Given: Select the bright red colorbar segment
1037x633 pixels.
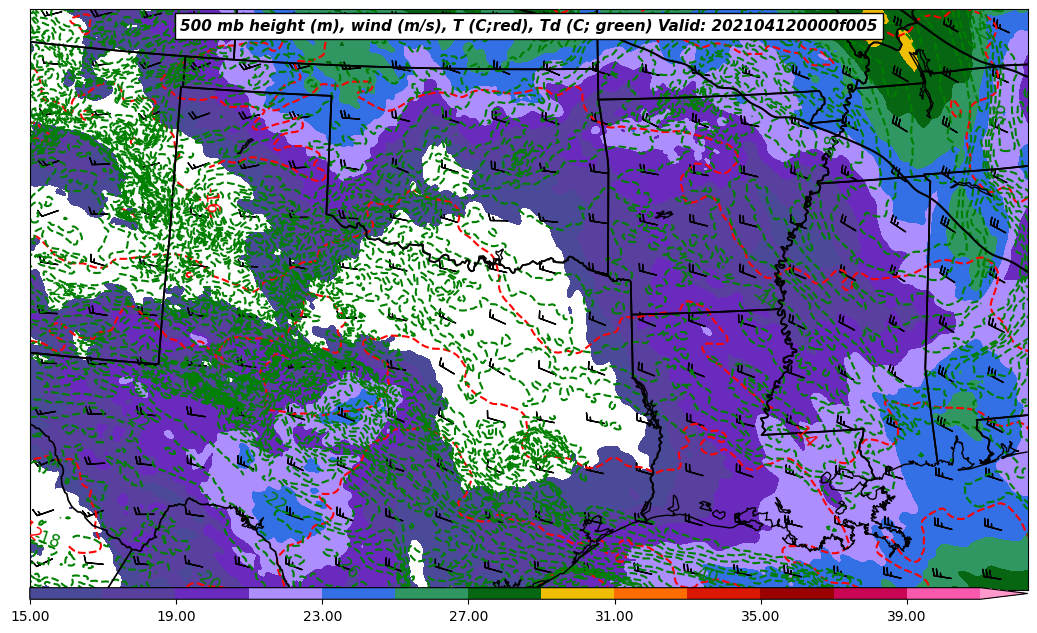Looking at the screenshot, I should tap(723, 593).
